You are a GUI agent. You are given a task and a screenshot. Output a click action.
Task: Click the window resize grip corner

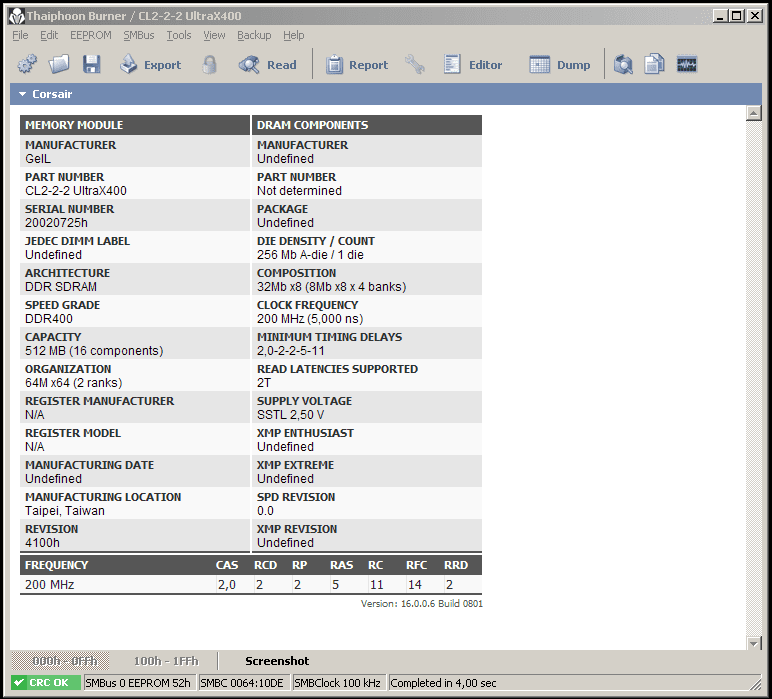[x=755, y=683]
